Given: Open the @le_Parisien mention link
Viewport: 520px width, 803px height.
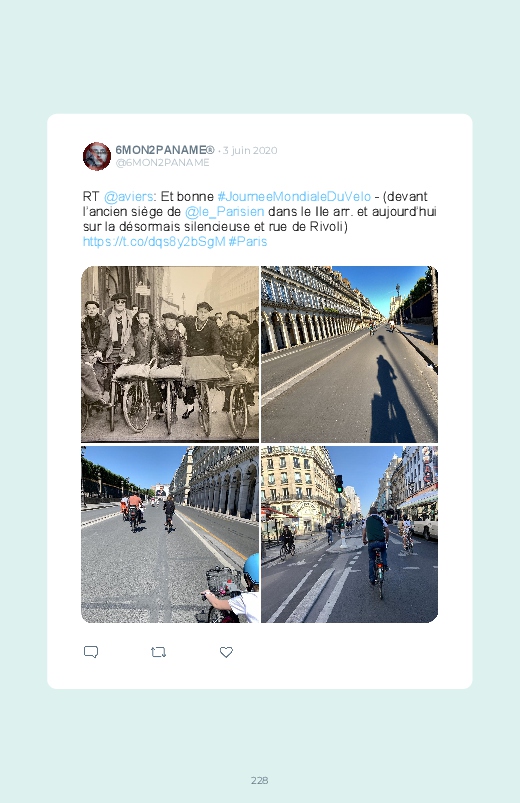Looking at the screenshot, I should tap(224, 212).
